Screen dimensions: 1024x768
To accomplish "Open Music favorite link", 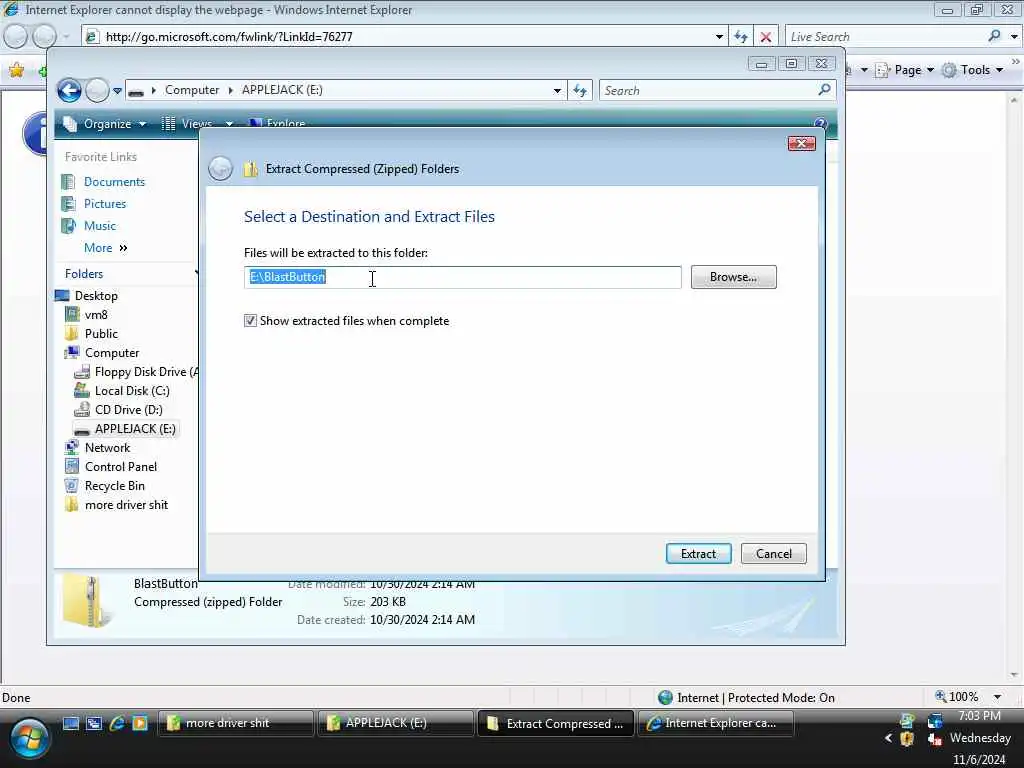I will tap(99, 226).
